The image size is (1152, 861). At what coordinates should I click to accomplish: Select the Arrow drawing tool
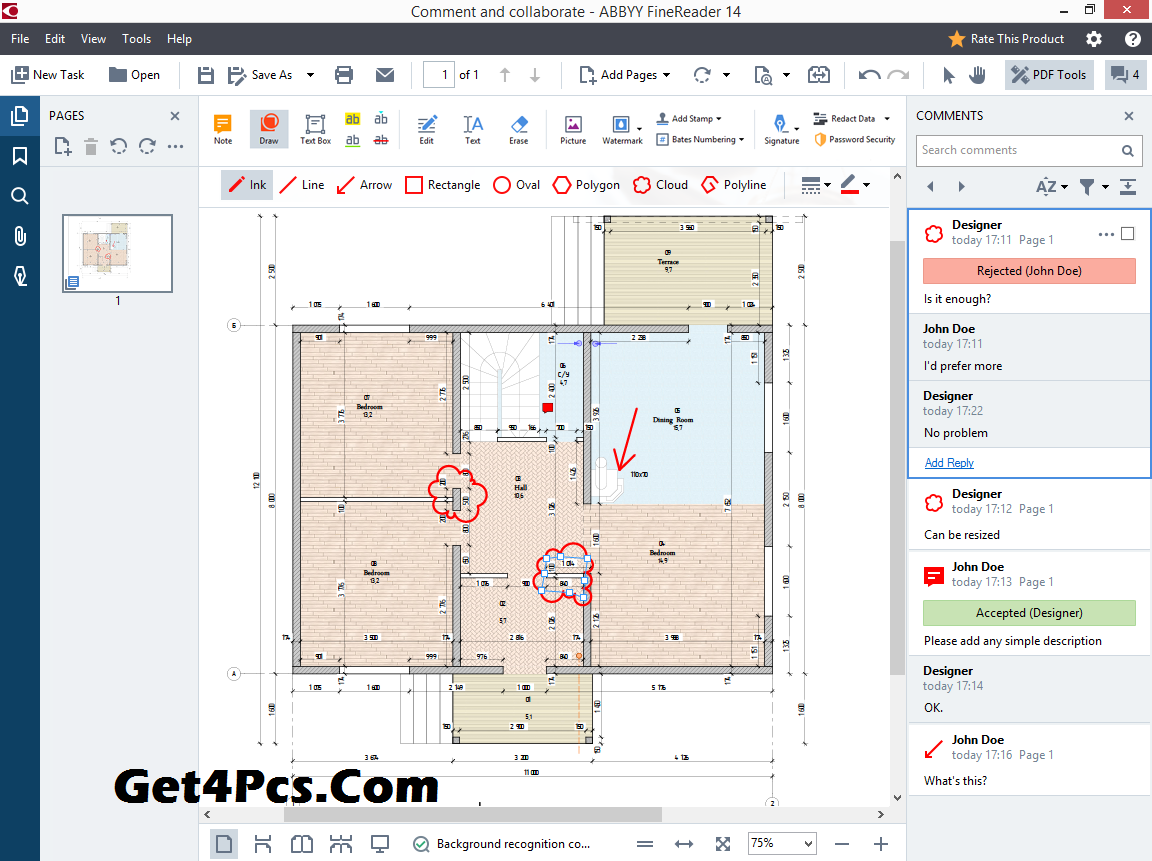pyautogui.click(x=364, y=185)
